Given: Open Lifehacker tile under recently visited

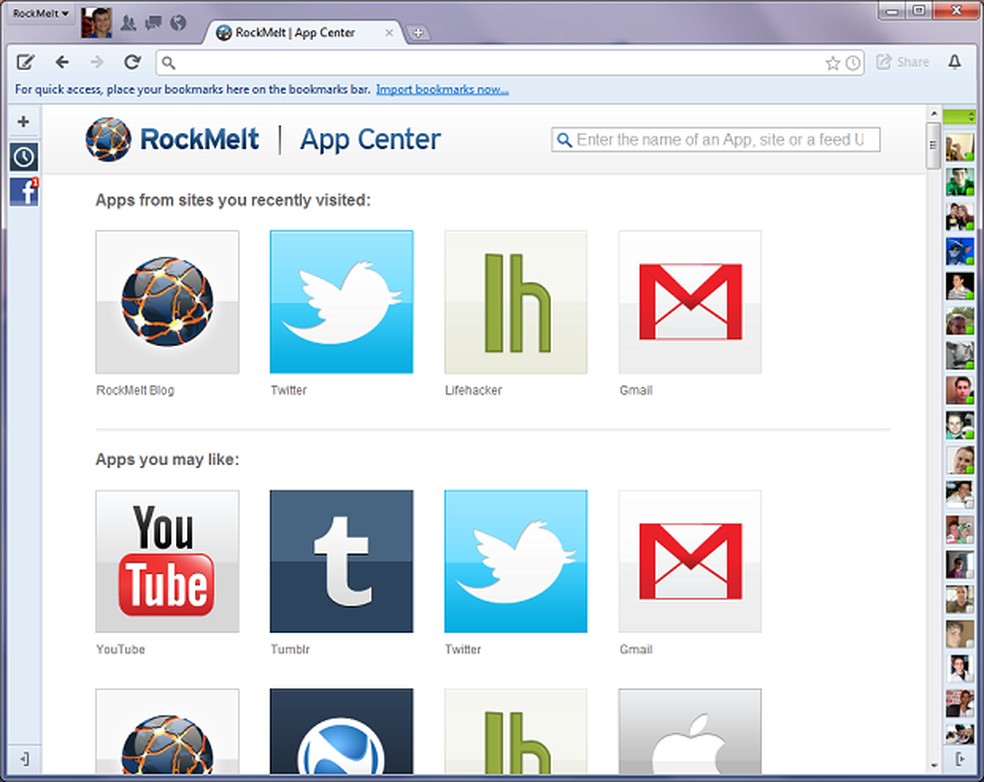Looking at the screenshot, I should tap(516, 302).
